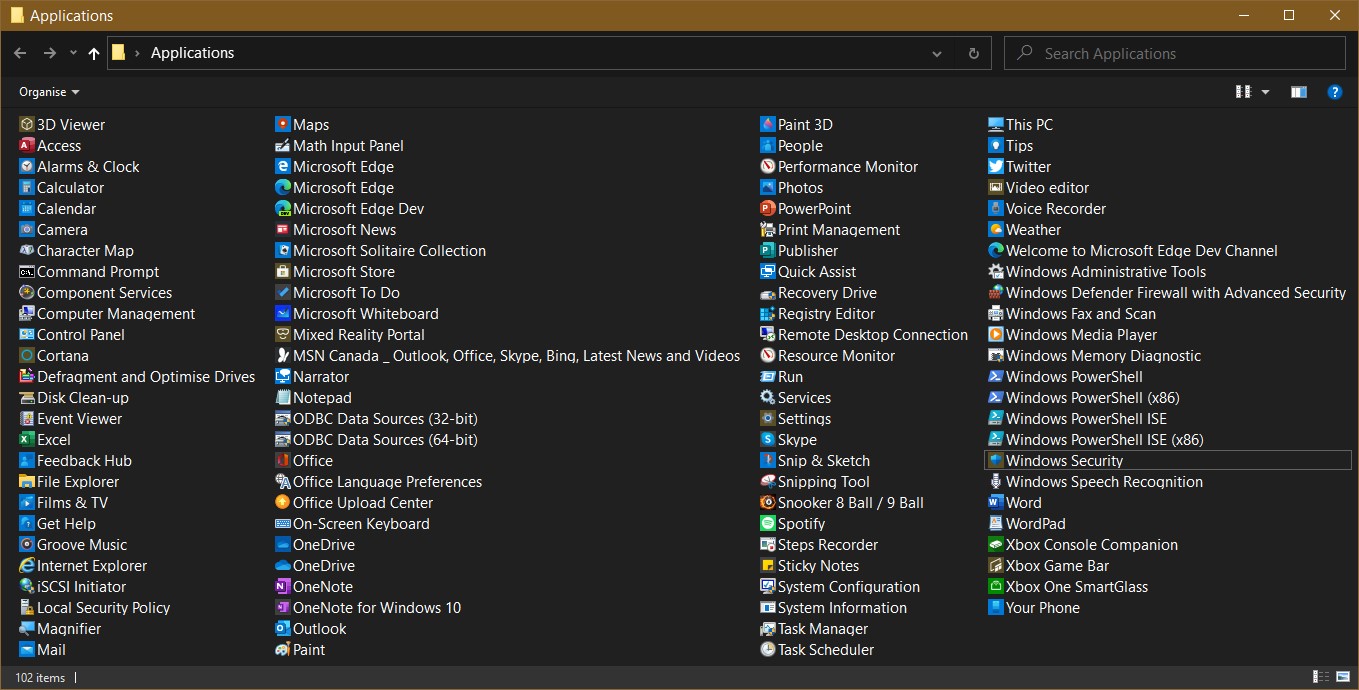Go forward to next folder

pos(49,54)
